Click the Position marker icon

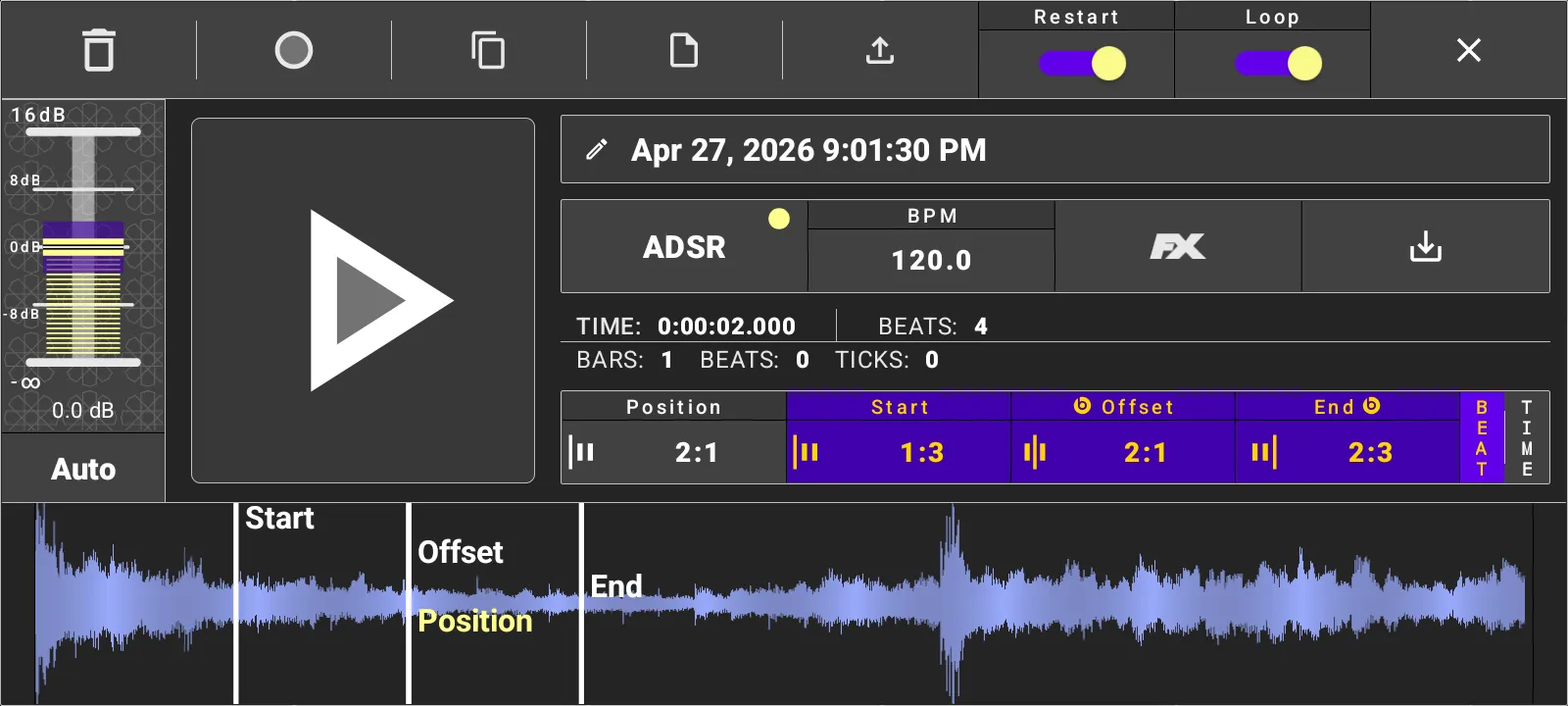582,452
